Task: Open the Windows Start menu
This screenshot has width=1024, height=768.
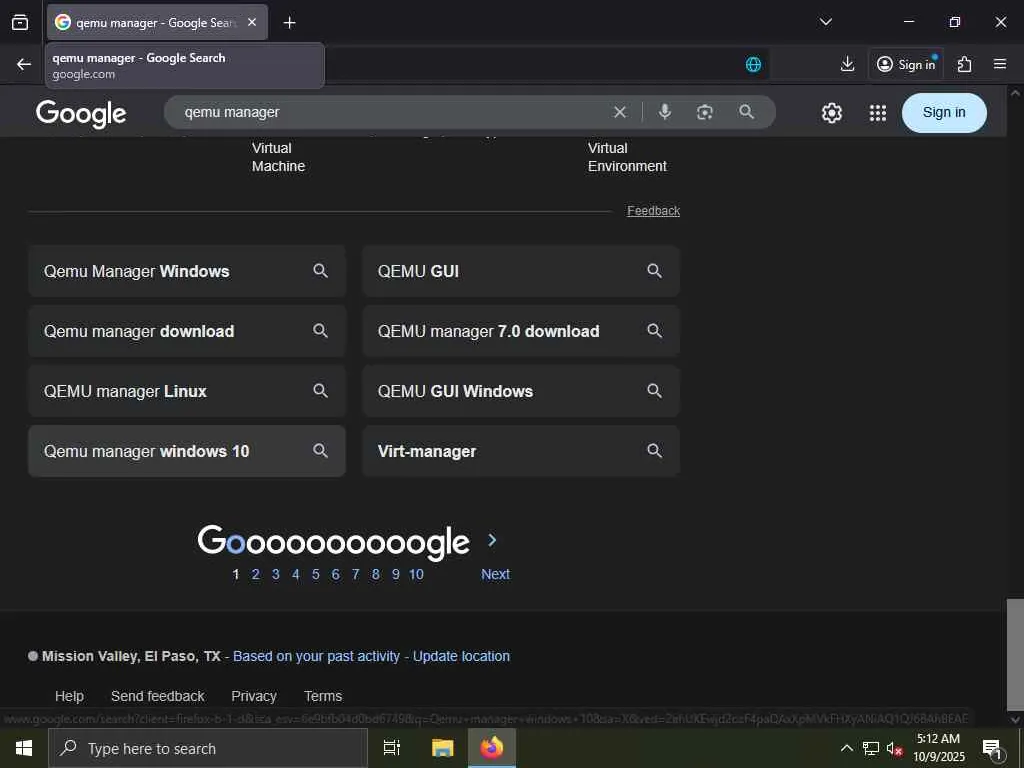Action: tap(24, 748)
